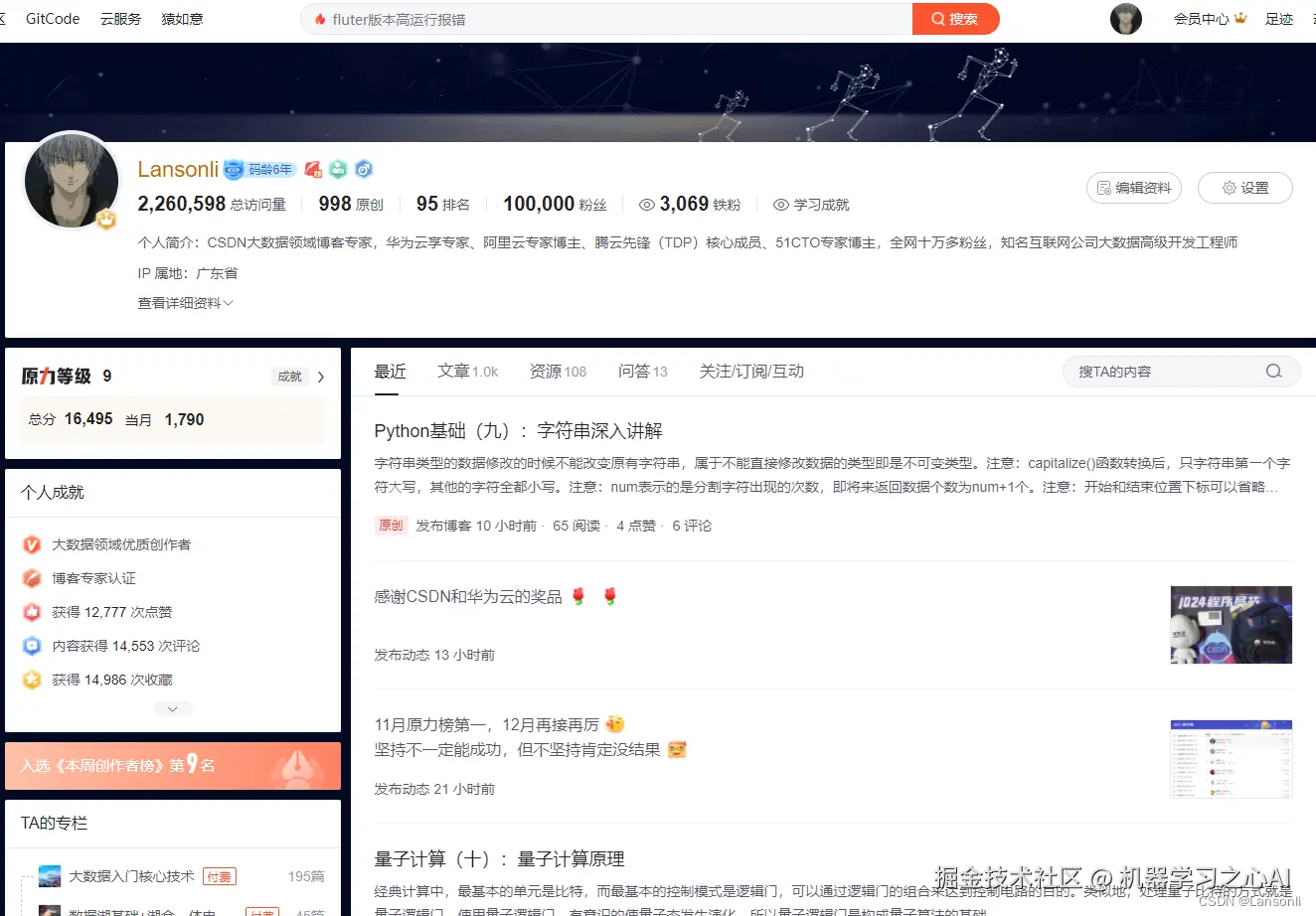Switch to 问答 13 tab
1316x916 pixels.
pos(642,371)
